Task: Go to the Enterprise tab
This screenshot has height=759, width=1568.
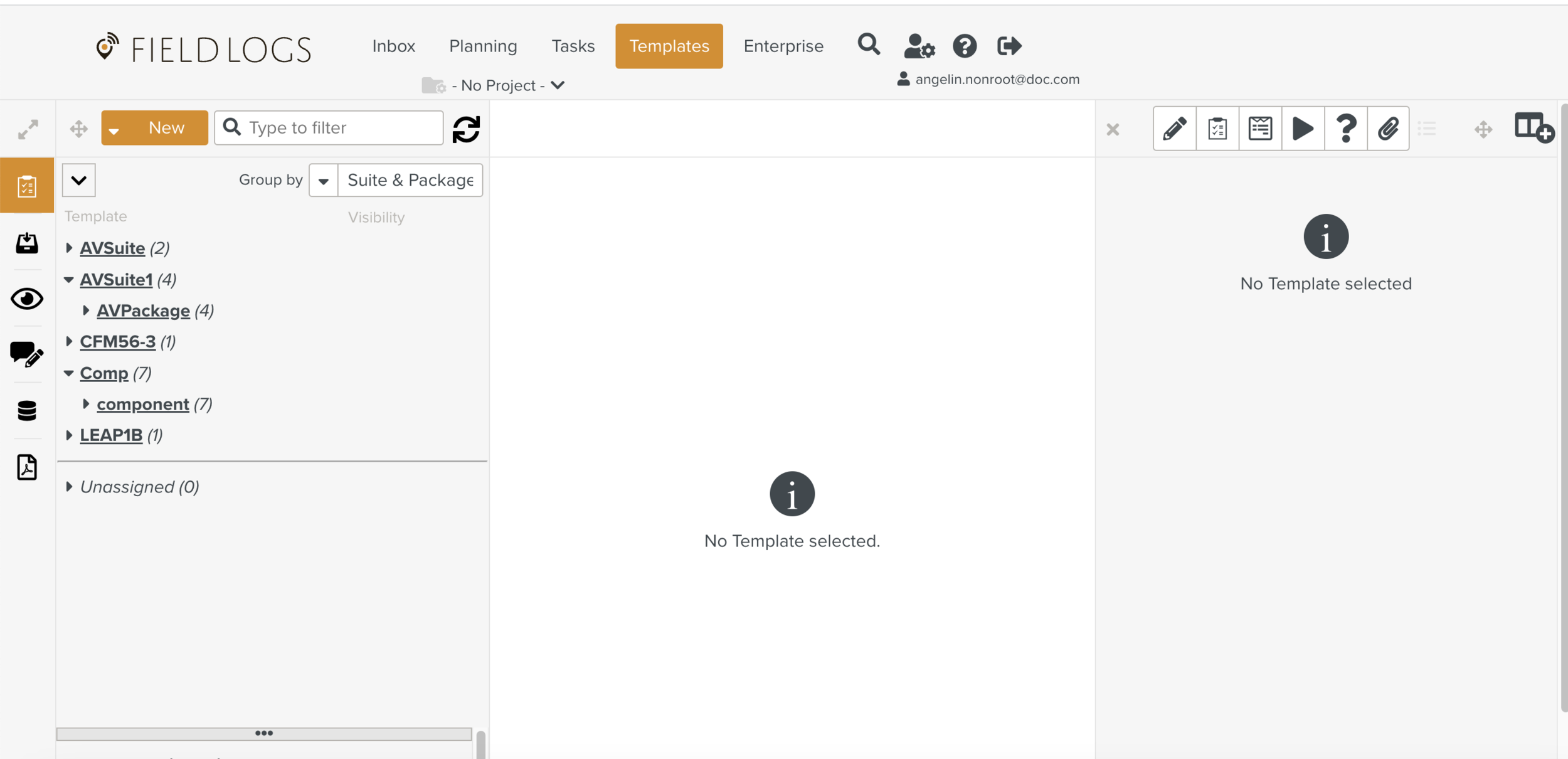Action: coord(783,46)
